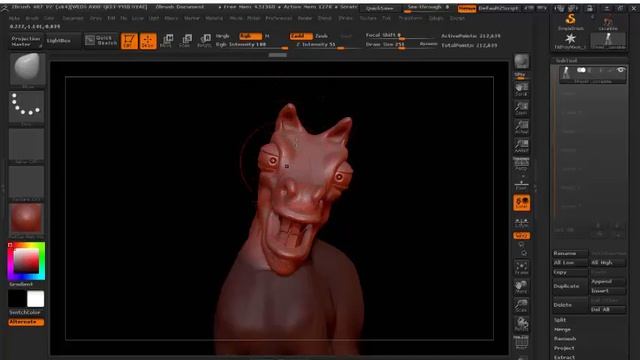Open the empty alpha slot
This screenshot has width=640, height=360.
point(27,144)
